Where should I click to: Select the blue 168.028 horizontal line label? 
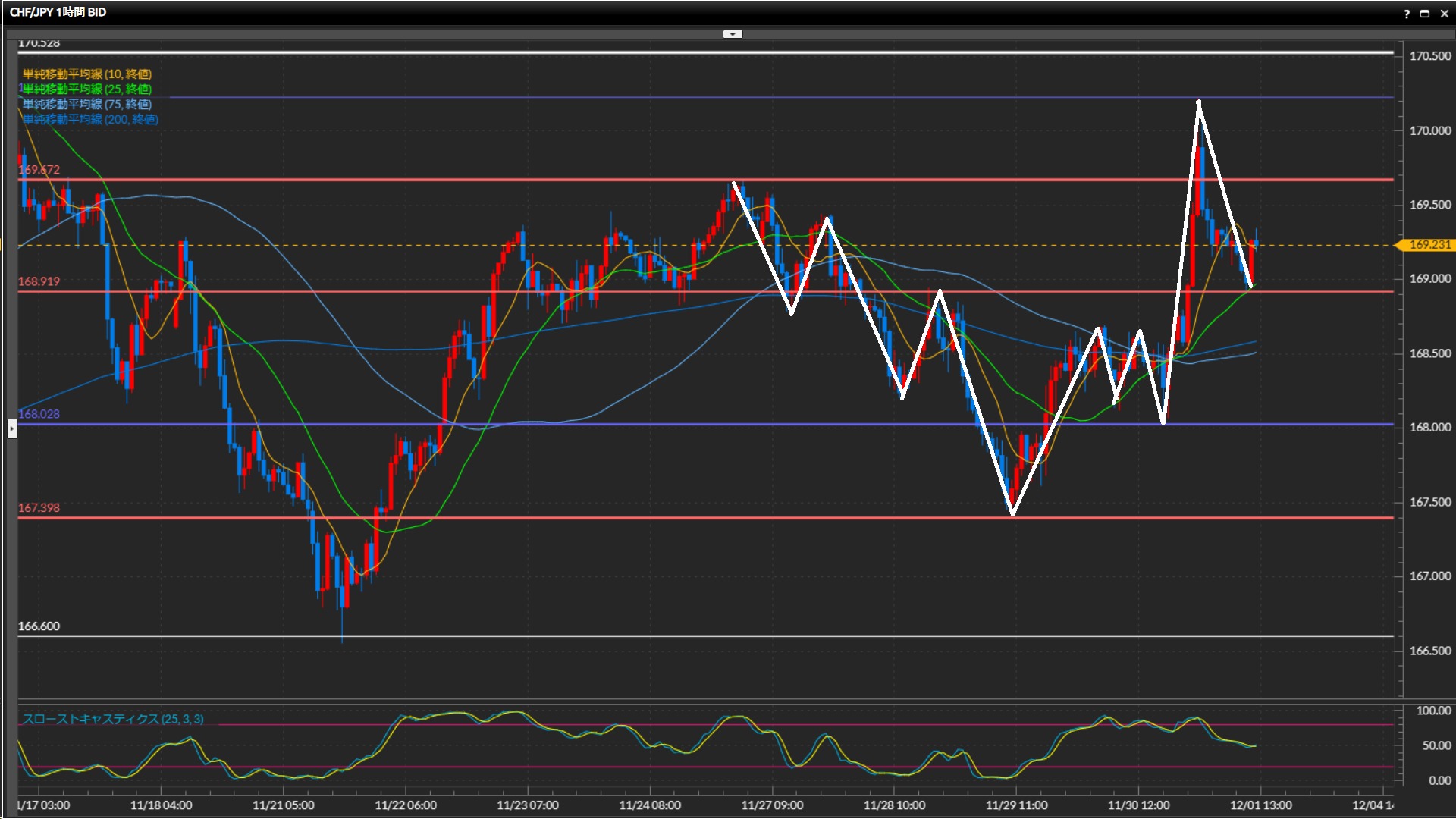39,414
